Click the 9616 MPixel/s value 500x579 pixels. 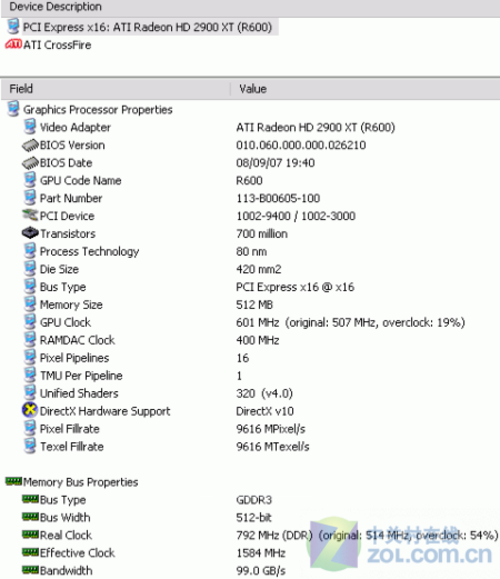(271, 429)
